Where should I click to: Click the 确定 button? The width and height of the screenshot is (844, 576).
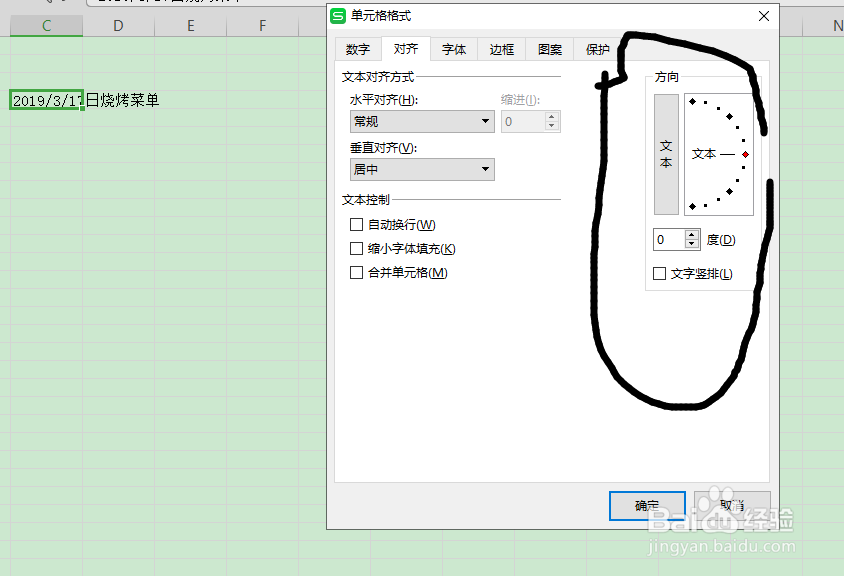[x=647, y=505]
